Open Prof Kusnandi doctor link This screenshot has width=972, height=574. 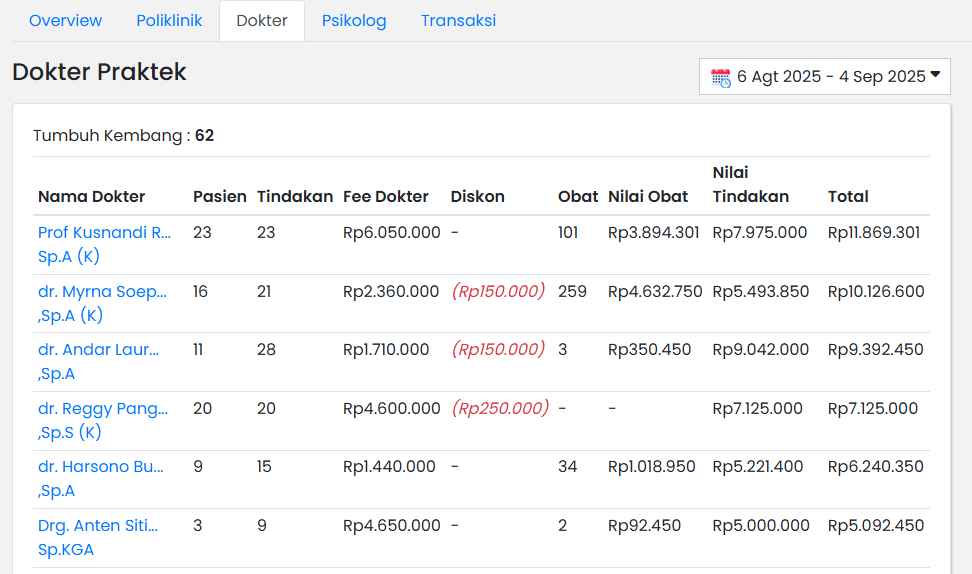[104, 233]
